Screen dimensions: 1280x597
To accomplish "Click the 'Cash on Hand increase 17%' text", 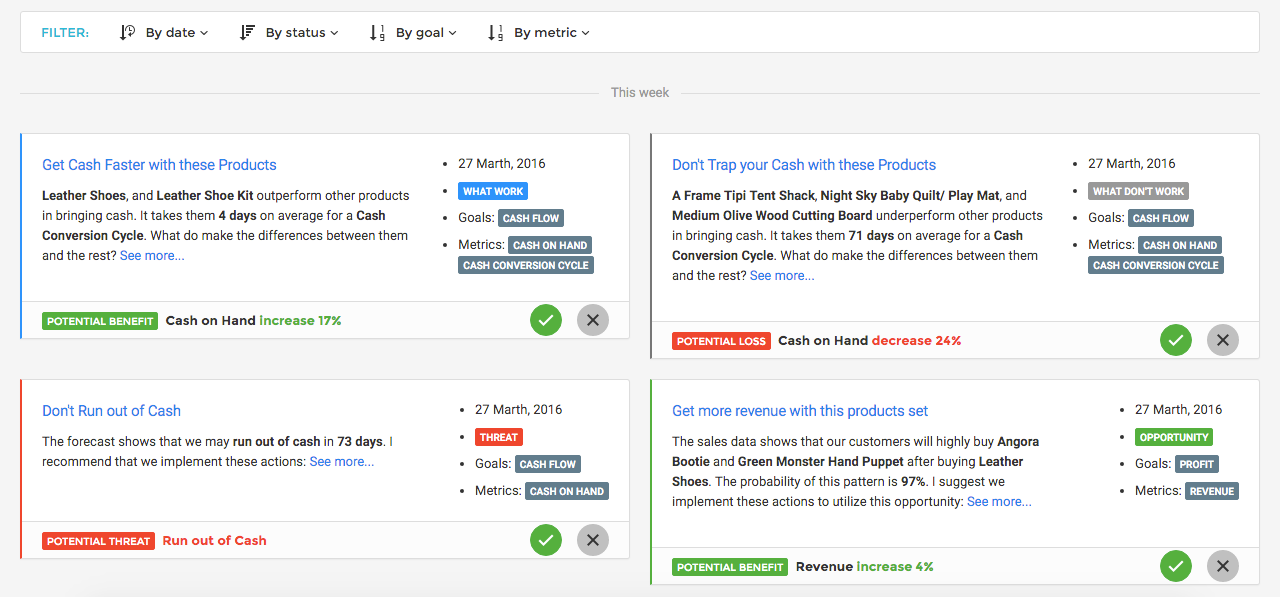I will [254, 321].
